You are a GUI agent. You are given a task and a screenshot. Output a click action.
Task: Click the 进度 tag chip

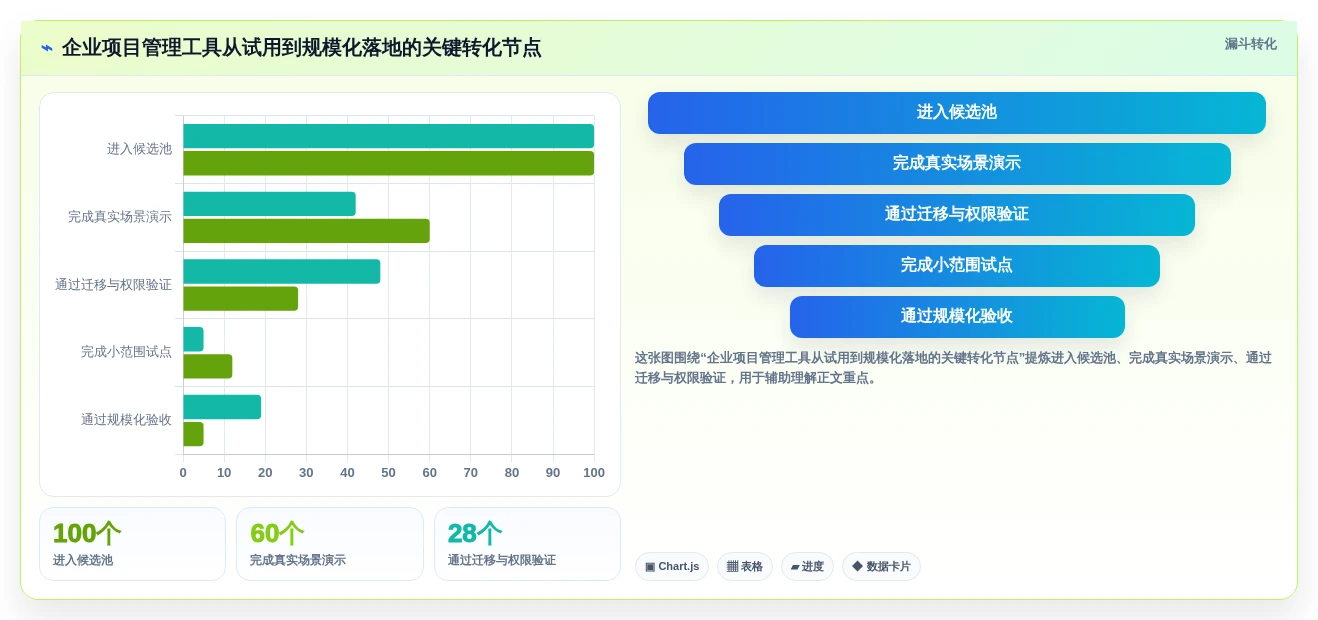tap(807, 567)
